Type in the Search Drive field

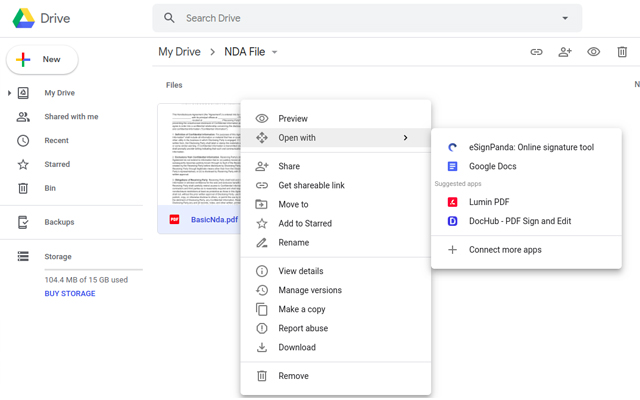[x=367, y=18]
